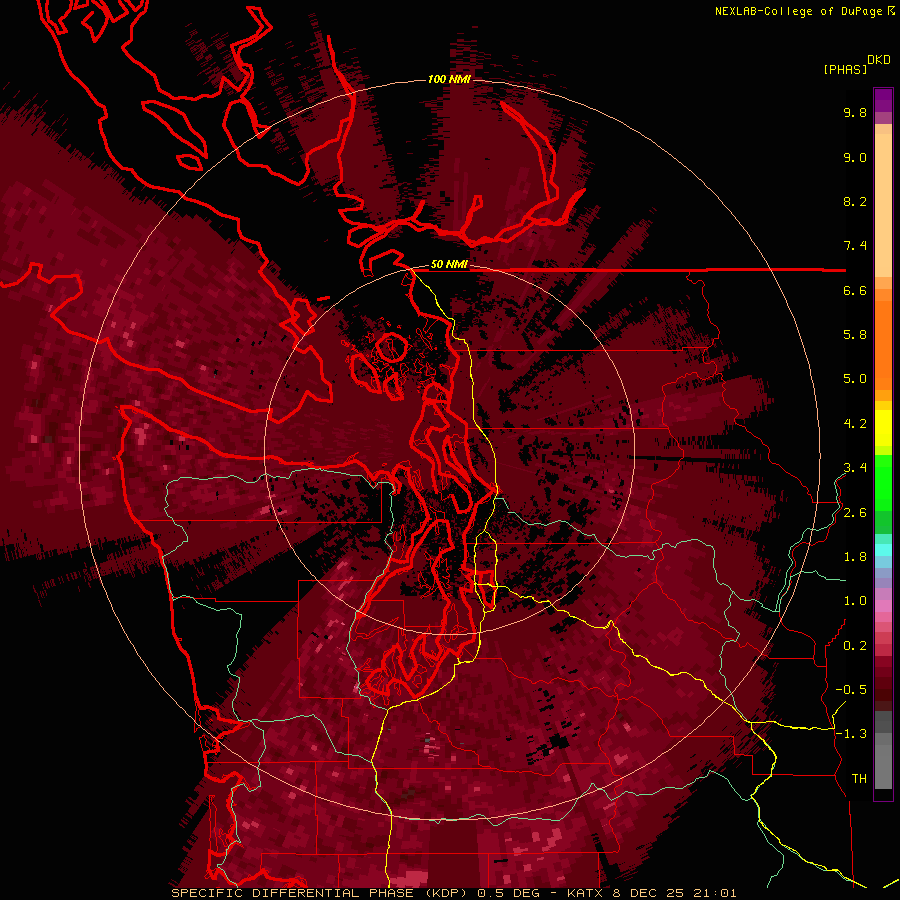900x900 pixels.
Task: Click the cyan segment of the color bar
Action: coord(883,550)
